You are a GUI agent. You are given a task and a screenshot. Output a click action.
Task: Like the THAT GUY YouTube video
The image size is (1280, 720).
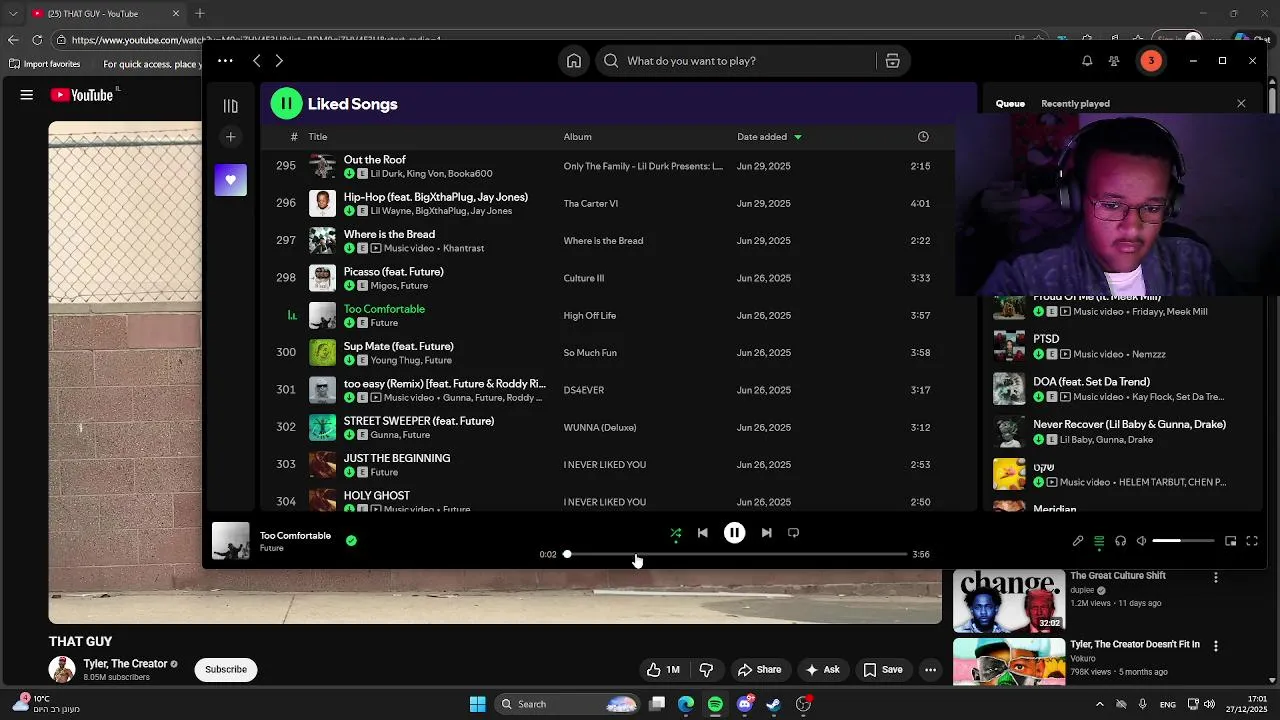(x=663, y=670)
